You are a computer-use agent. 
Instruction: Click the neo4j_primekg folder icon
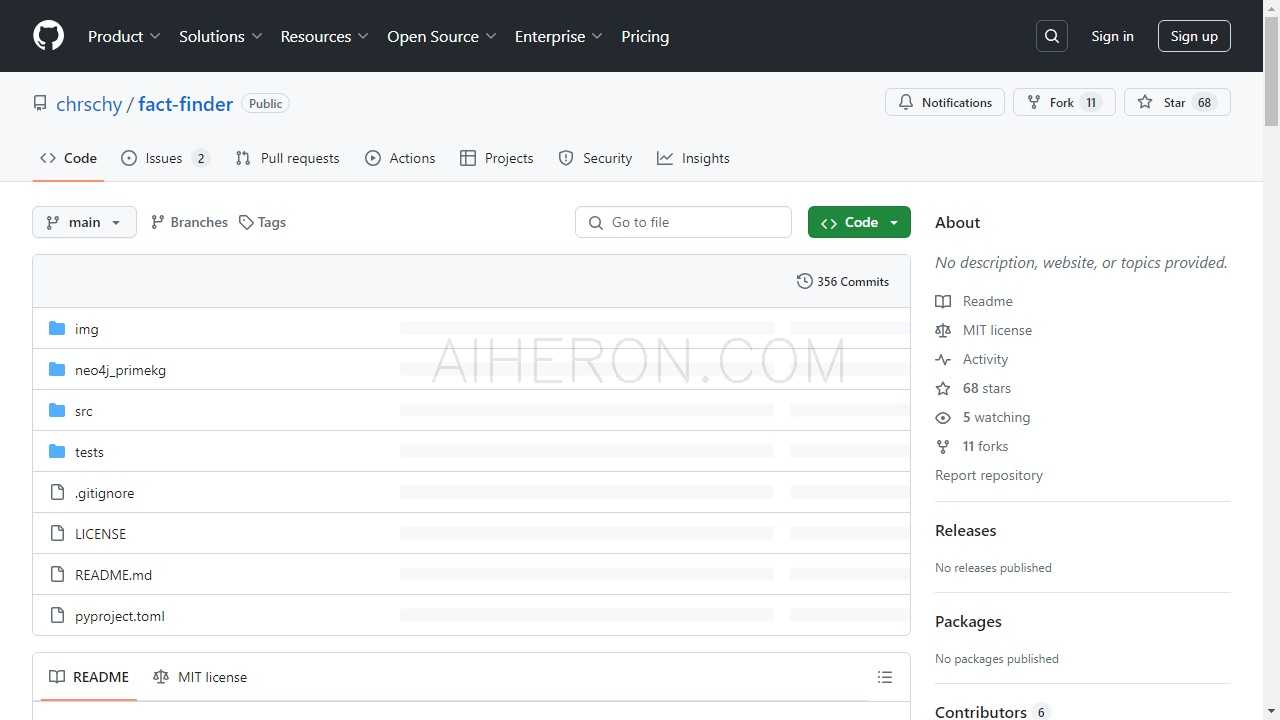57,370
